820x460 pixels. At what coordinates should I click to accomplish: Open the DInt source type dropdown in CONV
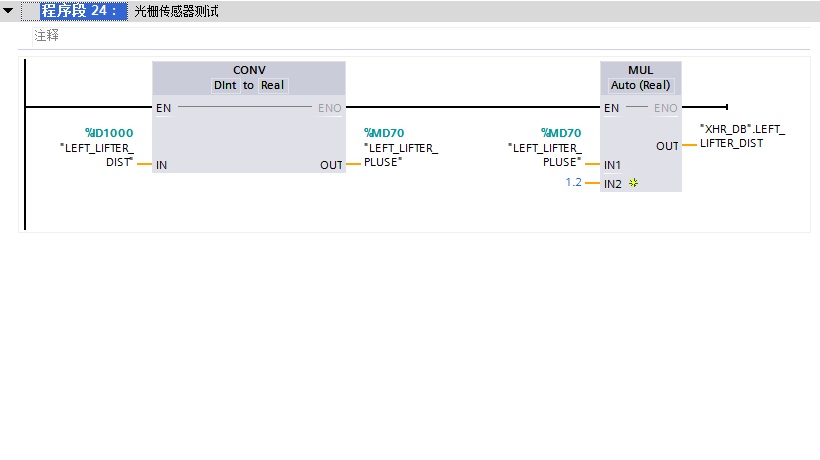coord(225,85)
